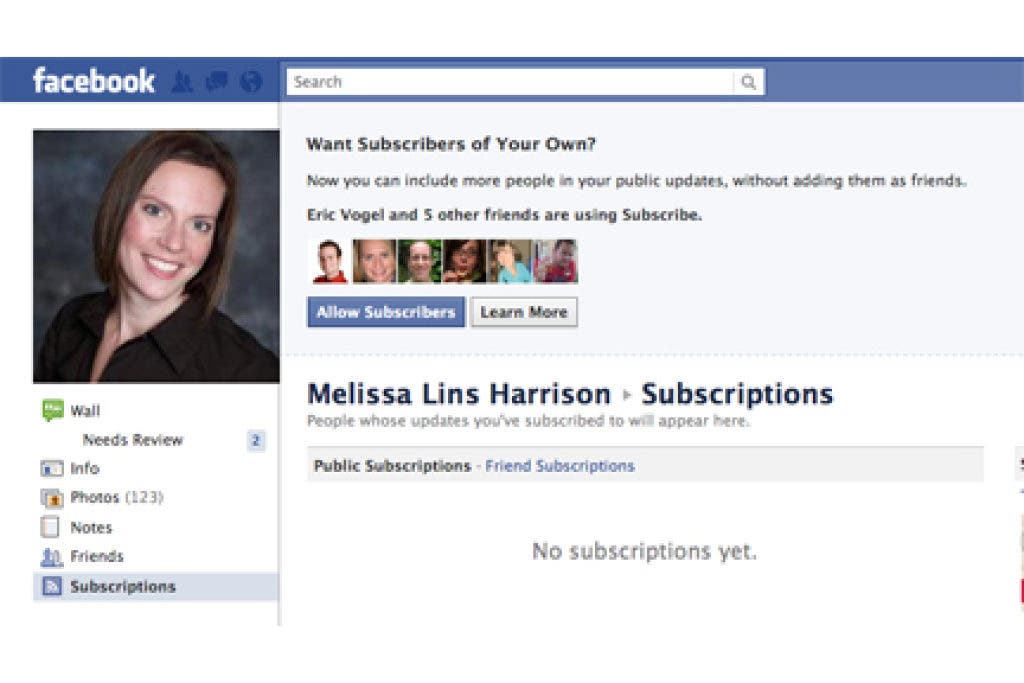Open friend requests icon in header
Screen dimensions: 1024x683
pos(182,82)
